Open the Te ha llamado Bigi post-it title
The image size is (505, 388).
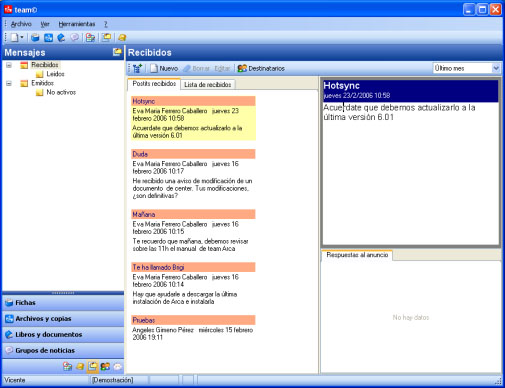pyautogui.click(x=193, y=267)
